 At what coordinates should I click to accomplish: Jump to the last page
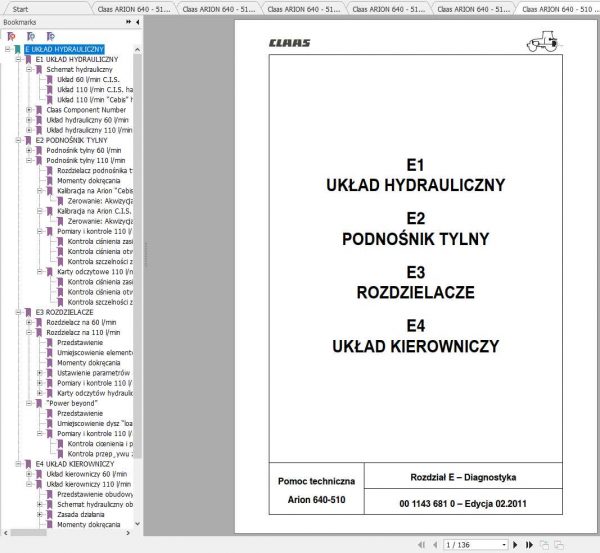[530, 545]
